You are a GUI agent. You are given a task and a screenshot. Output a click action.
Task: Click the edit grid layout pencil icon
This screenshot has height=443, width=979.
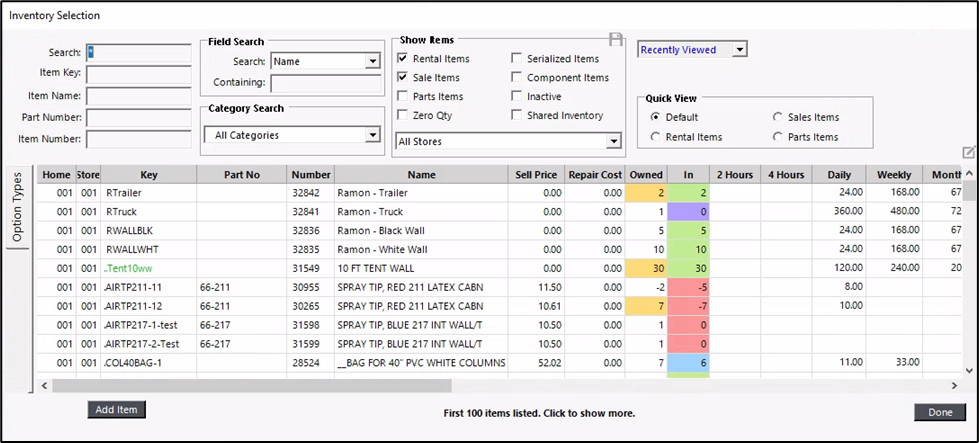pos(968,152)
